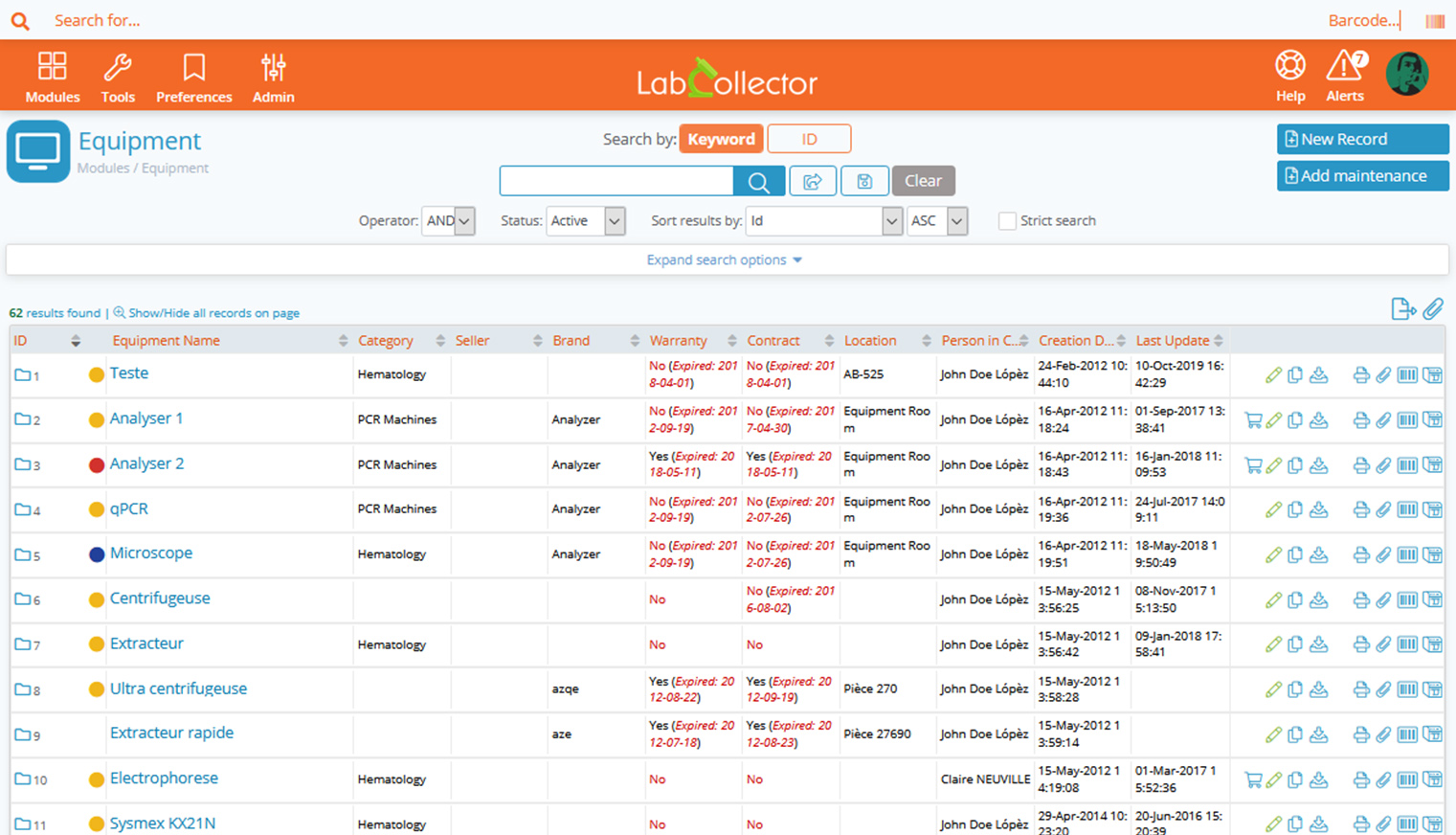Sort by the ID column
The width and height of the screenshot is (1456, 835).
[x=20, y=341]
